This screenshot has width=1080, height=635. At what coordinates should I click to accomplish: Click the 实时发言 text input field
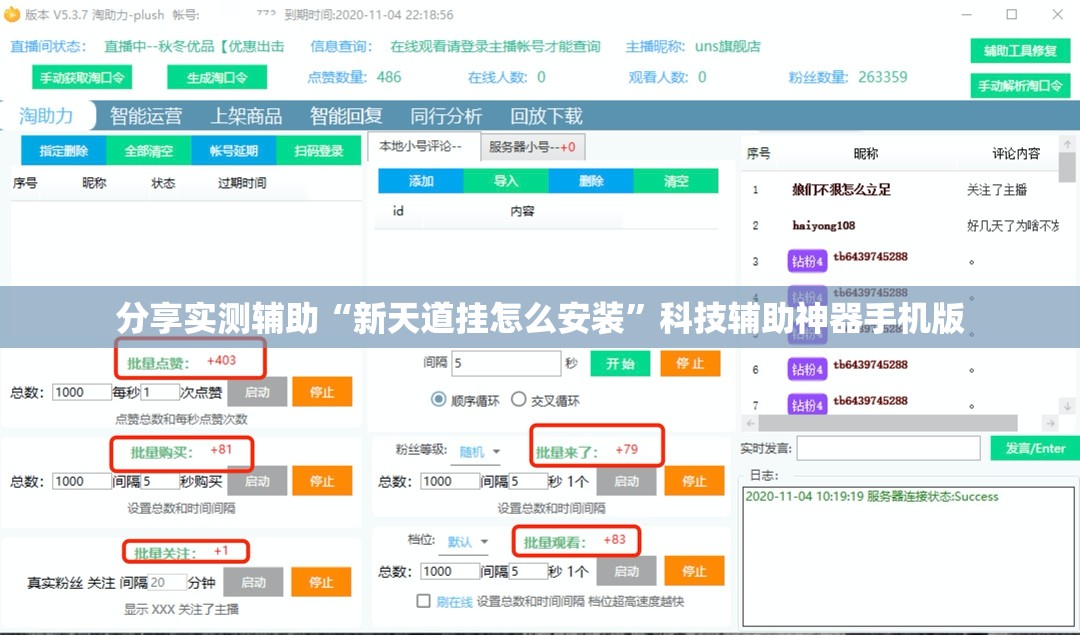click(x=889, y=448)
